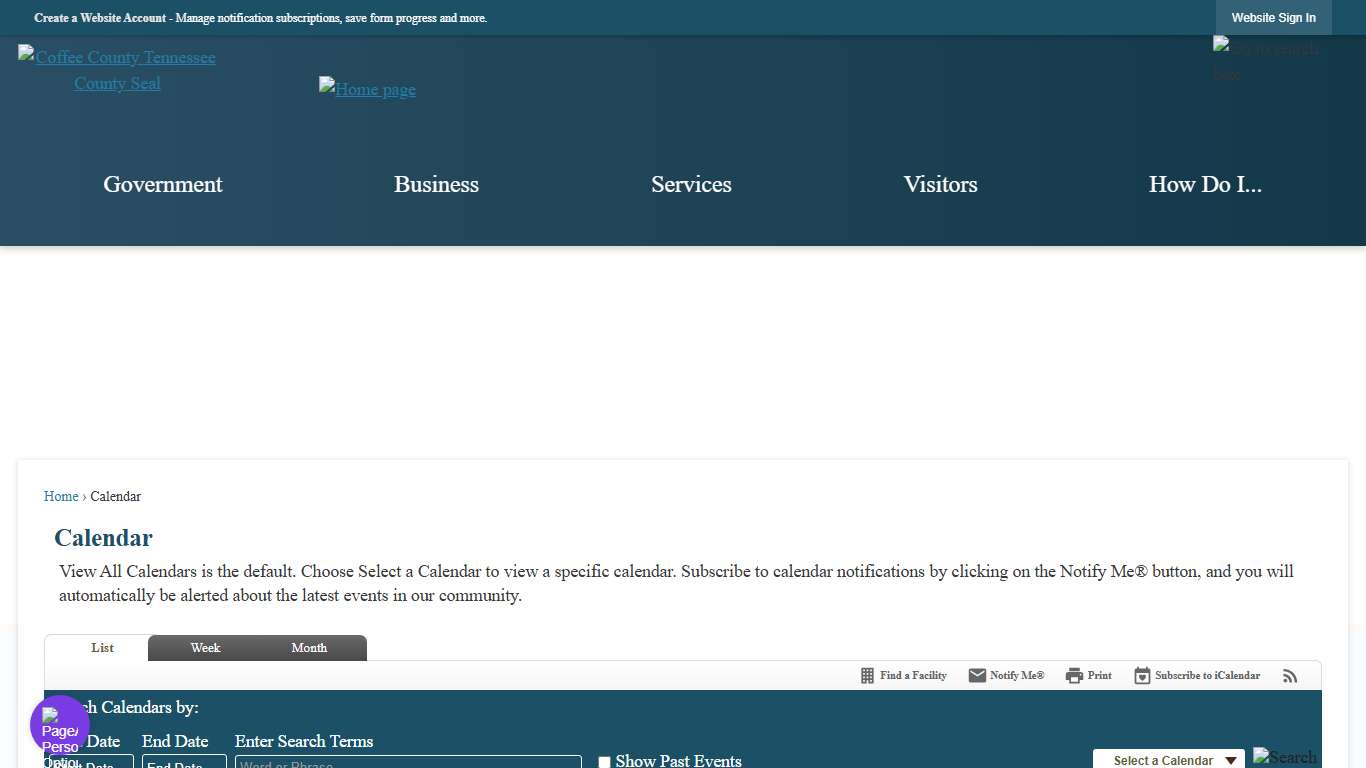Image resolution: width=1366 pixels, height=768 pixels.
Task: Click the Find a Facility grid icon
Action: [867, 676]
